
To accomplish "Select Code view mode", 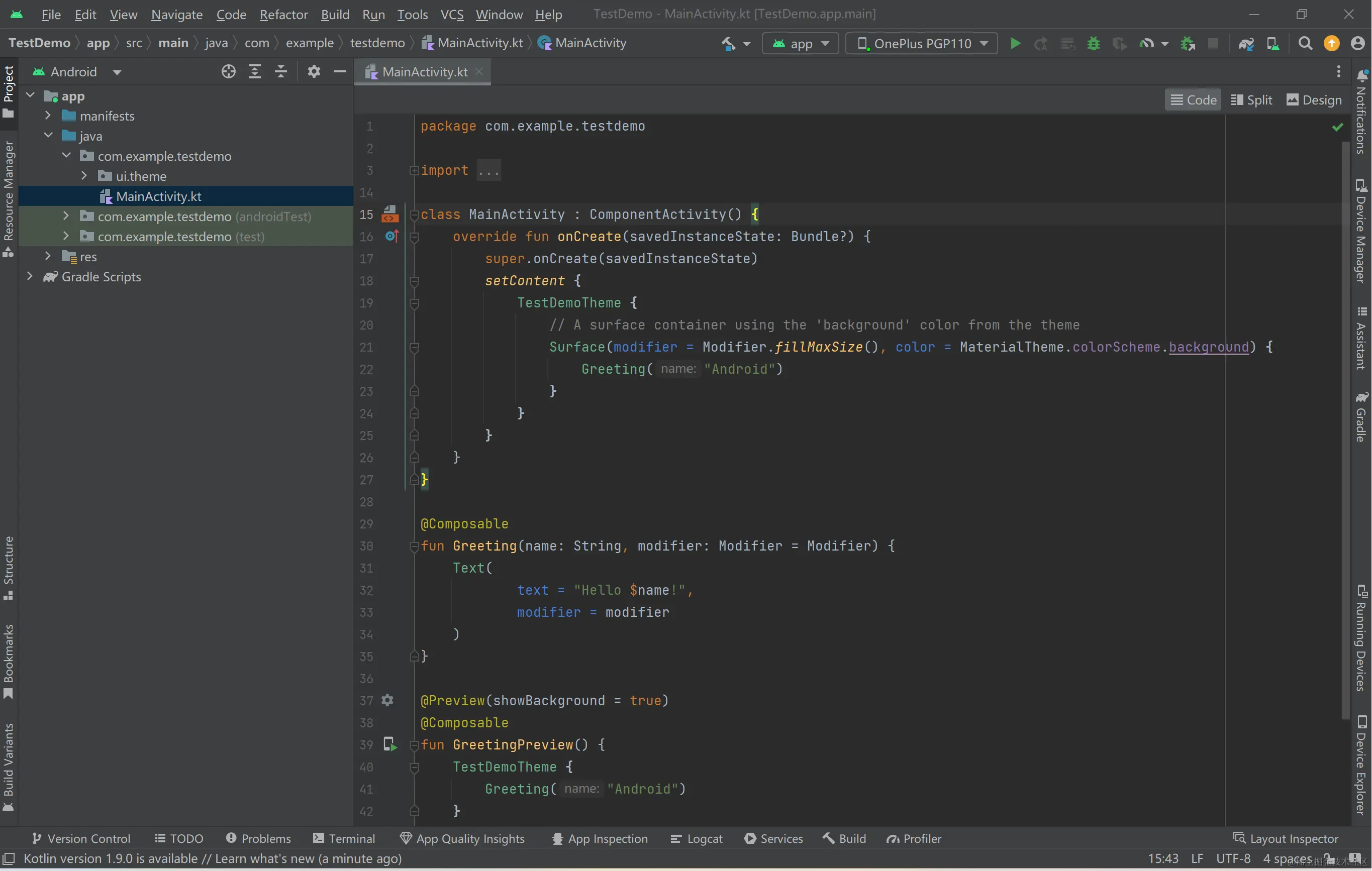I will tap(1193, 100).
